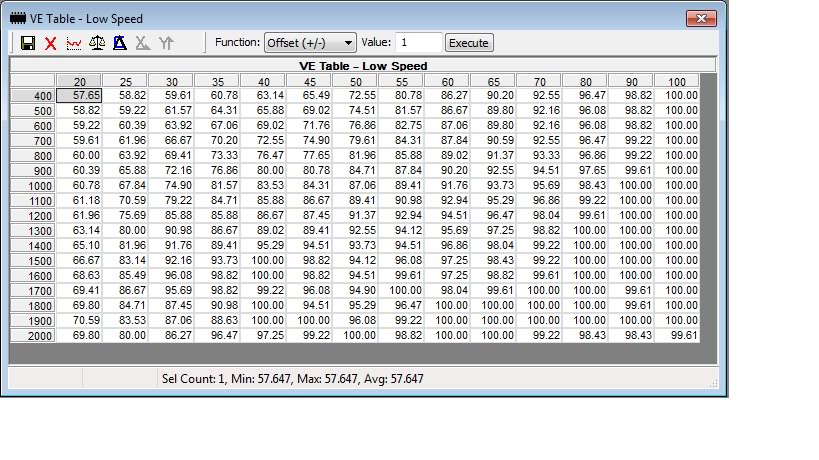819x460 pixels.
Task: Click cell 75.69 in row 1200
Action: point(125,216)
